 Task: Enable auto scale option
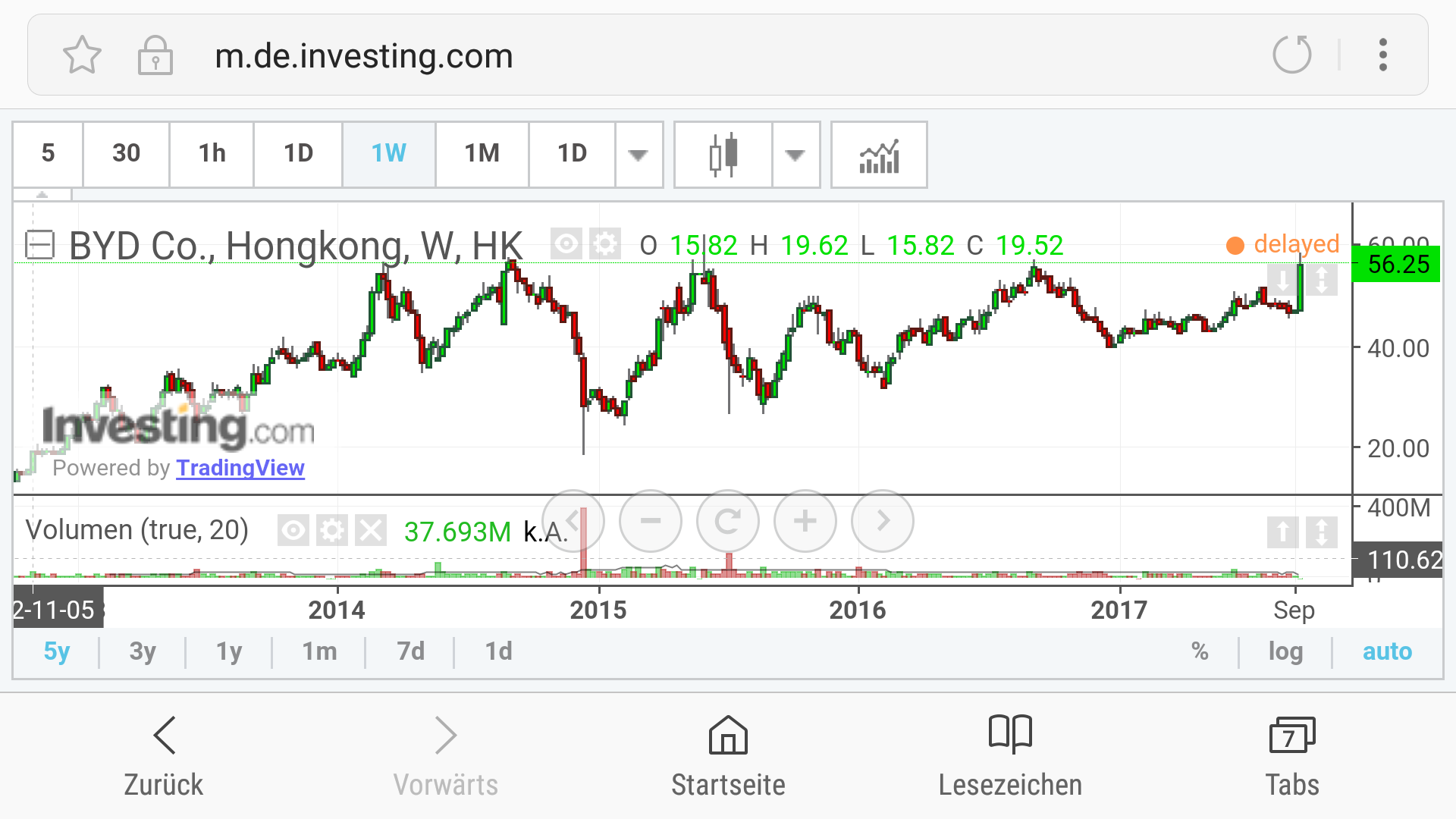[1386, 651]
